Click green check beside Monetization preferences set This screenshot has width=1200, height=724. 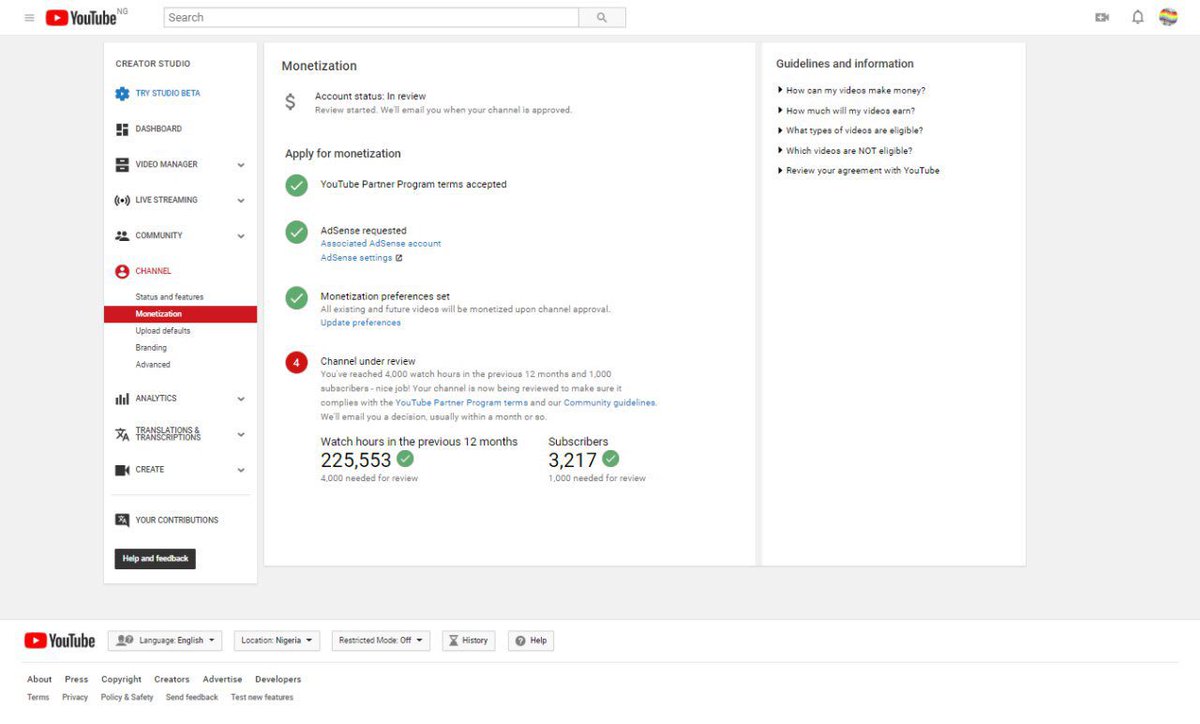click(296, 298)
